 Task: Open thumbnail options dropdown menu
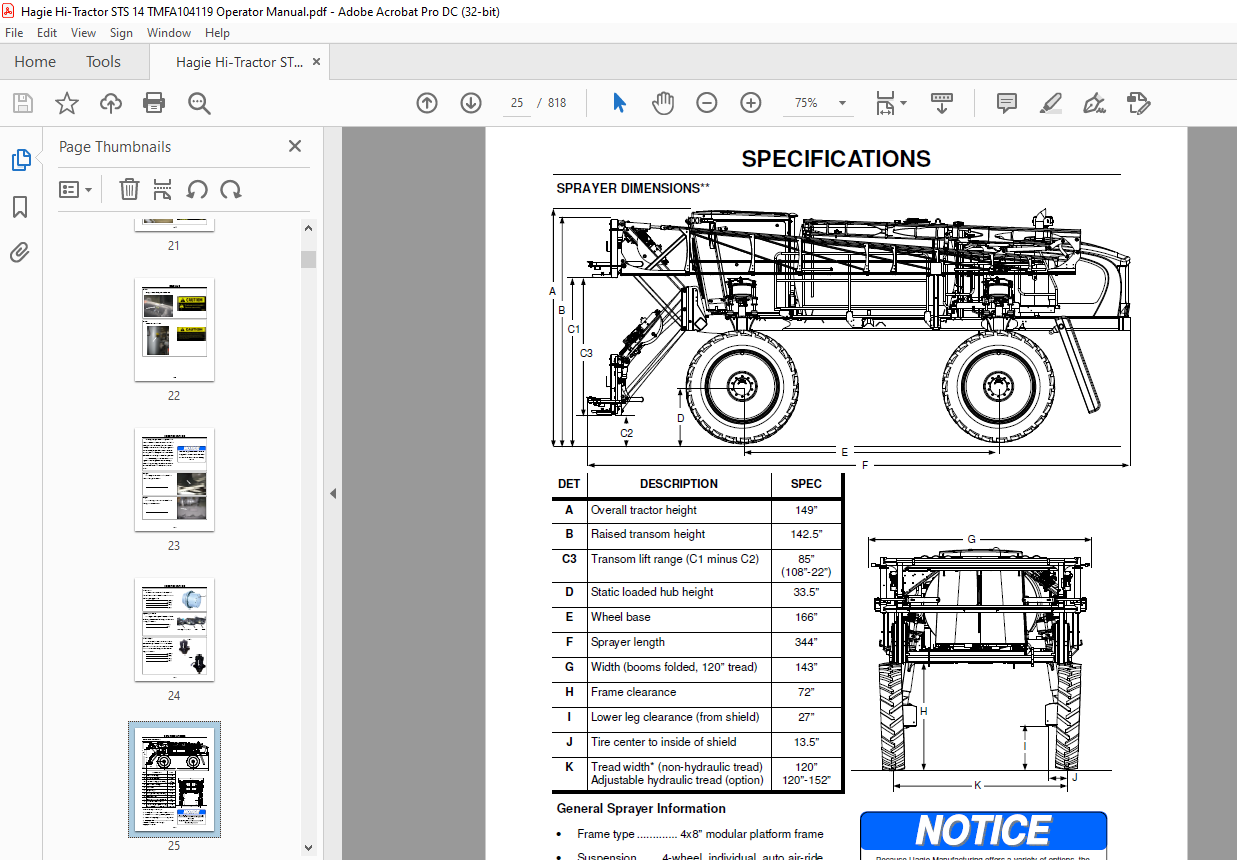pyautogui.click(x=75, y=189)
